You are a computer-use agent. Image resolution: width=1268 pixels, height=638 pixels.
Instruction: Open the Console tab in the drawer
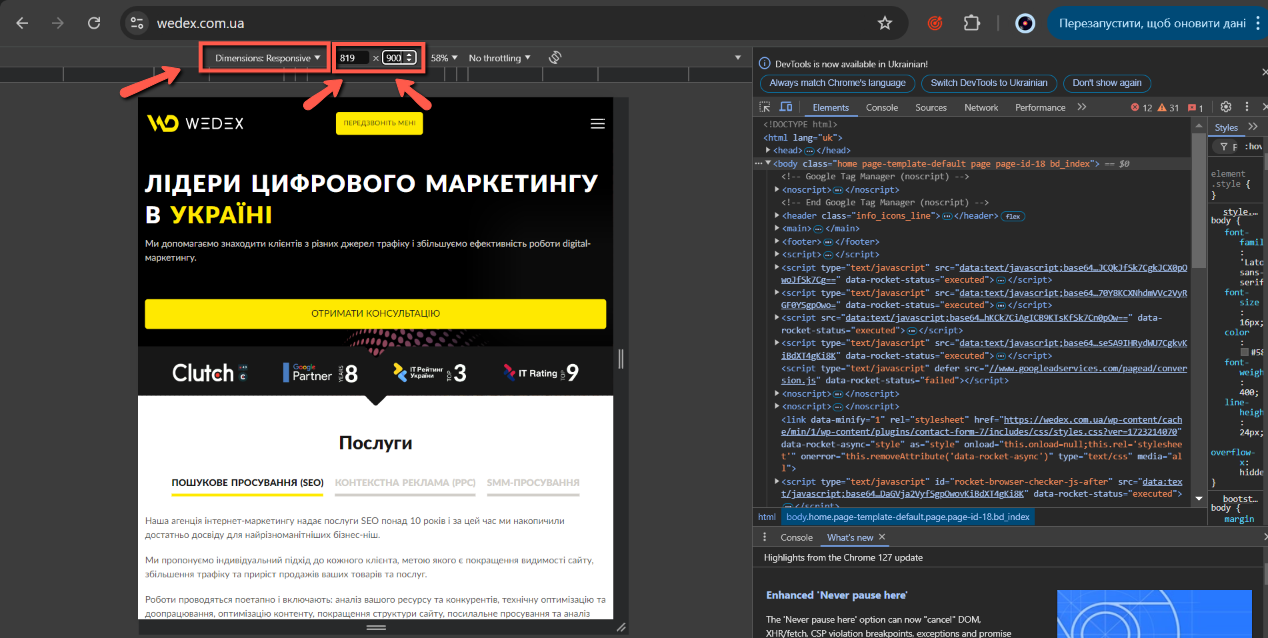click(x=797, y=537)
